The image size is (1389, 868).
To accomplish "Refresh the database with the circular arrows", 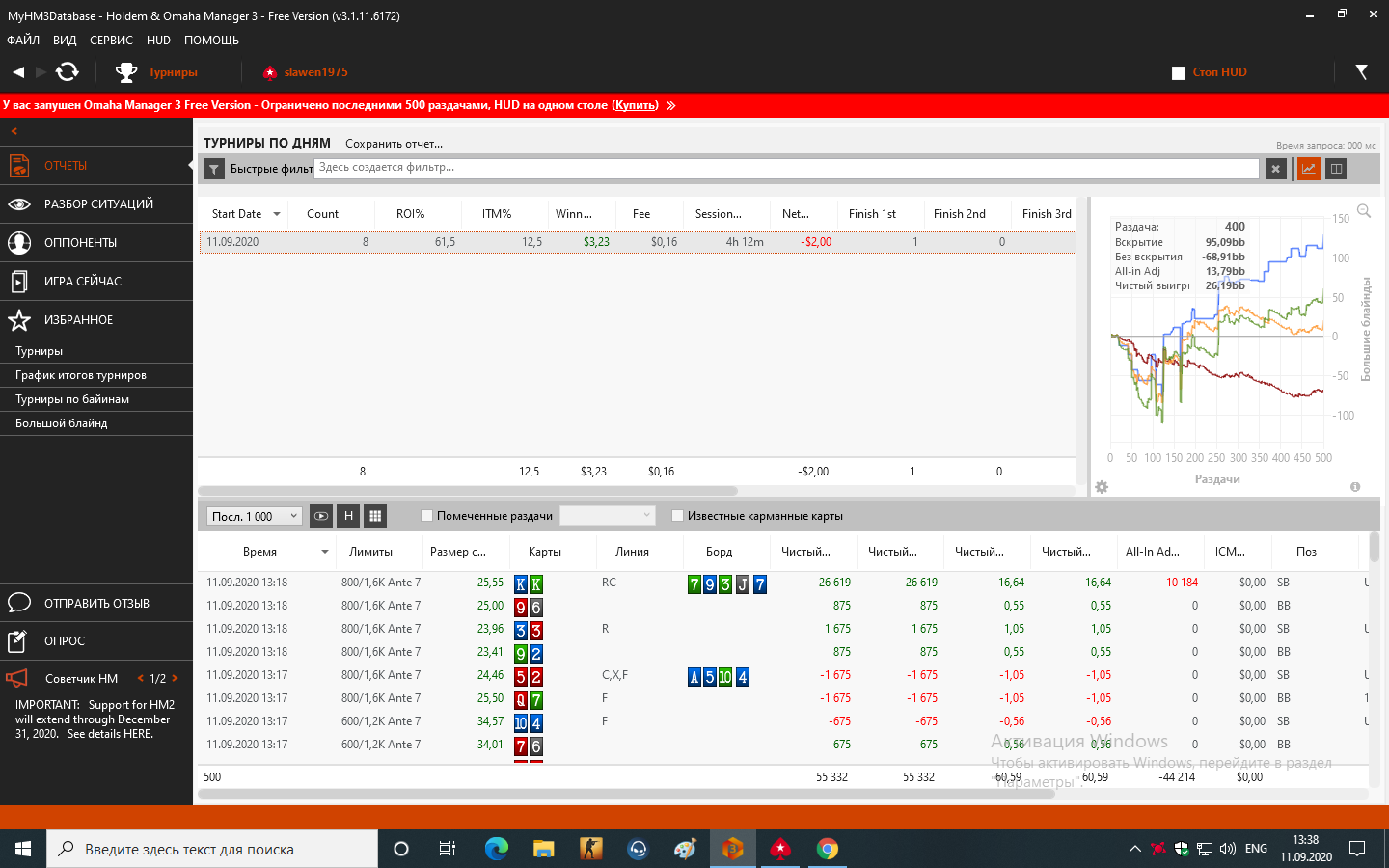I will (x=68, y=72).
